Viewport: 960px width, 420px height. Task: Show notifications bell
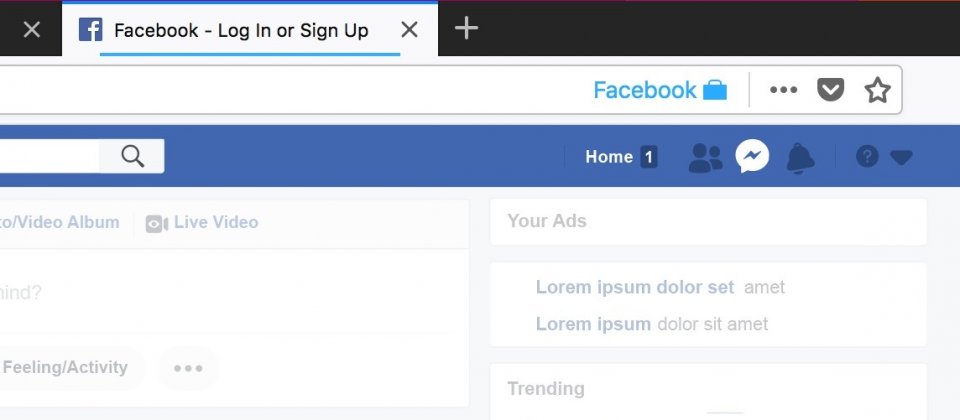pyautogui.click(x=800, y=157)
